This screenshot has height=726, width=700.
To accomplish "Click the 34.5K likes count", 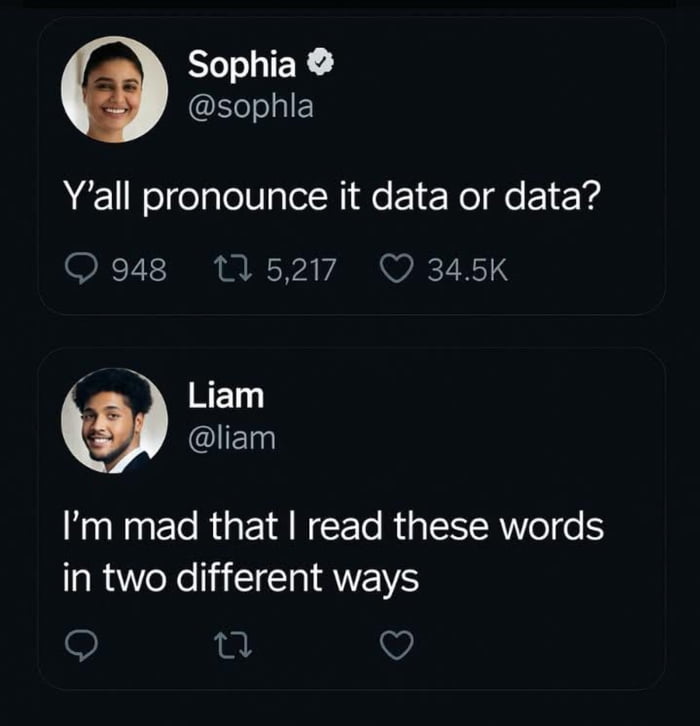I will (467, 268).
